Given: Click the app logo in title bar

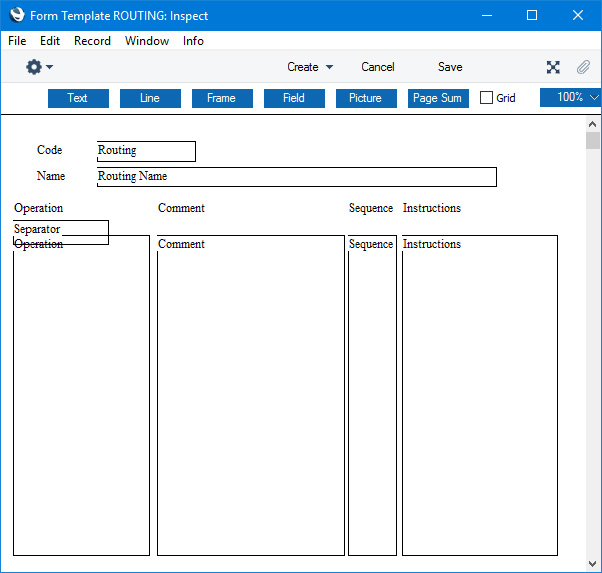Looking at the screenshot, I should click(16, 15).
